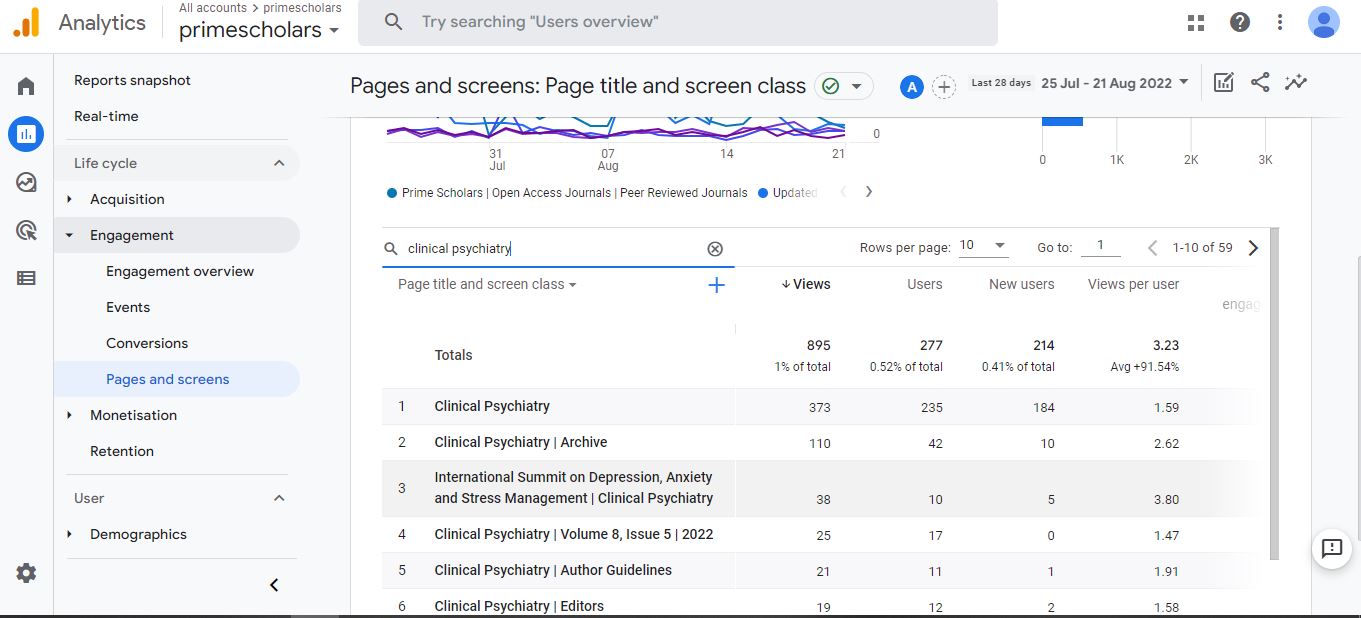
Task: Open the report status checkmark dropdown
Action: click(x=843, y=86)
